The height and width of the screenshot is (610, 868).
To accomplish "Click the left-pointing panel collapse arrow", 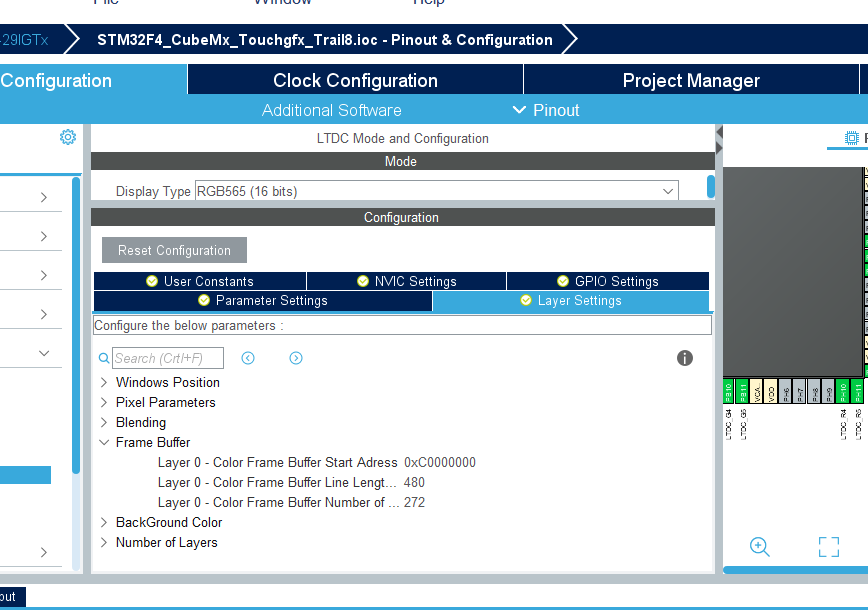I will click(x=719, y=132).
